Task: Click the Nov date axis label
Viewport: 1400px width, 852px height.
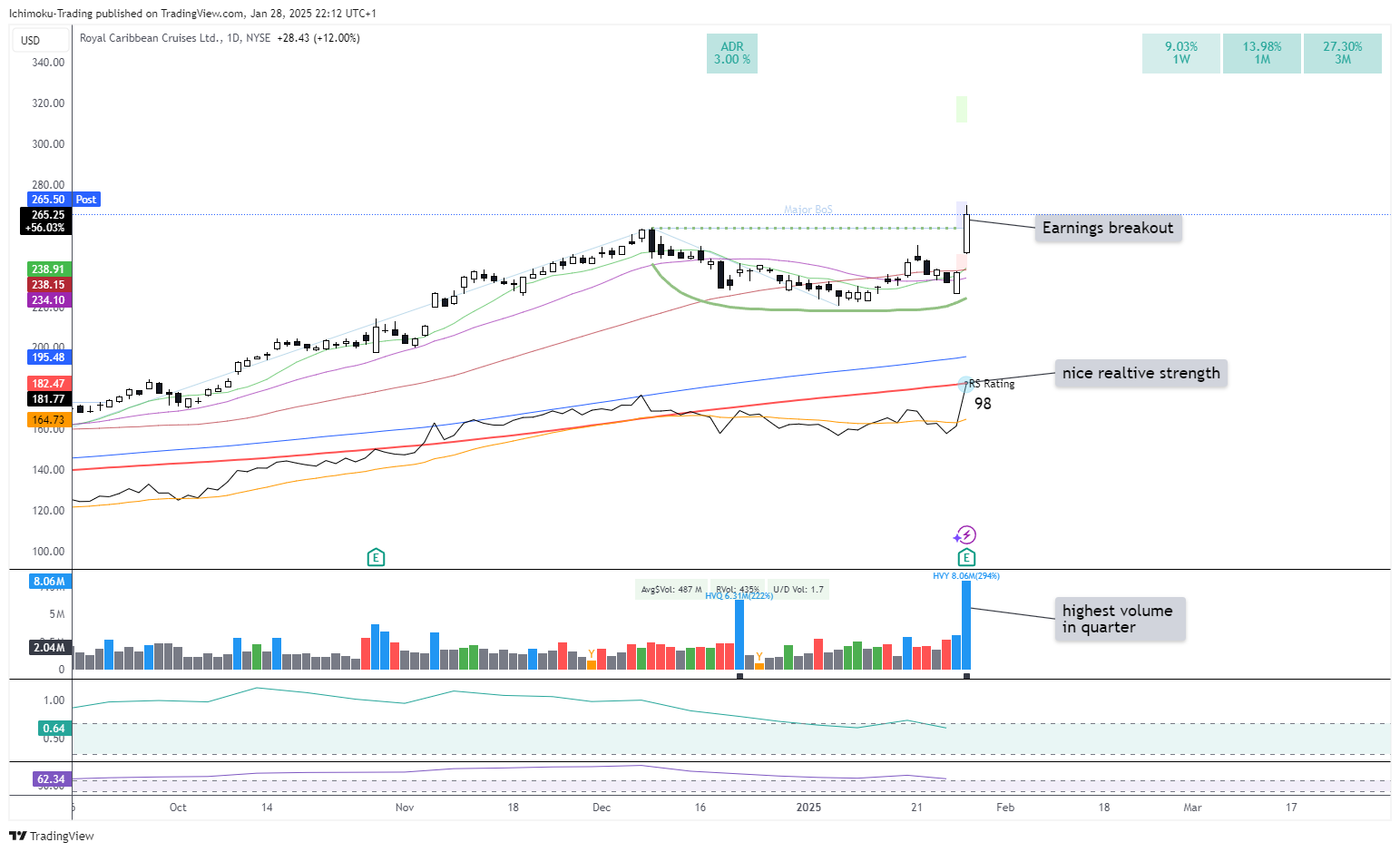Action: [405, 808]
